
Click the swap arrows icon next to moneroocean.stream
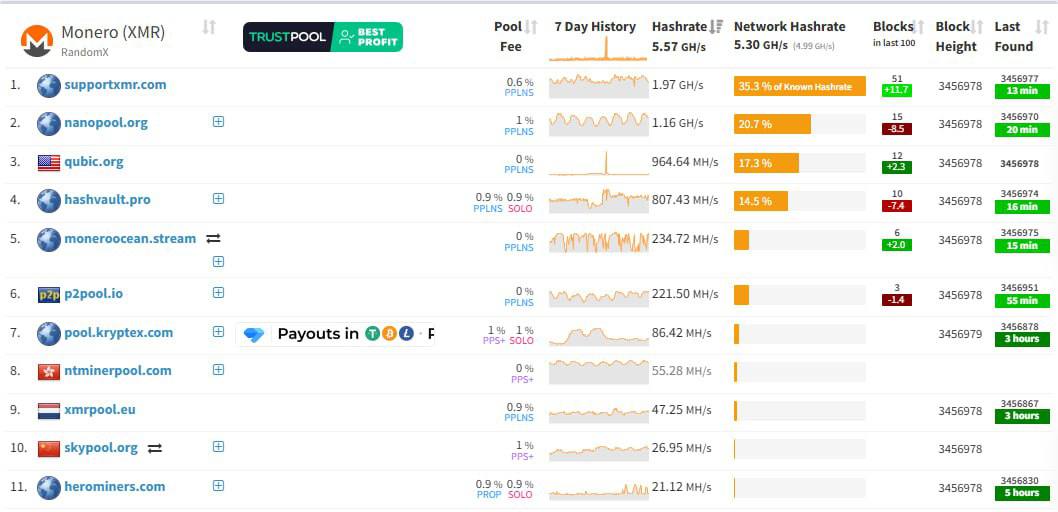213,238
